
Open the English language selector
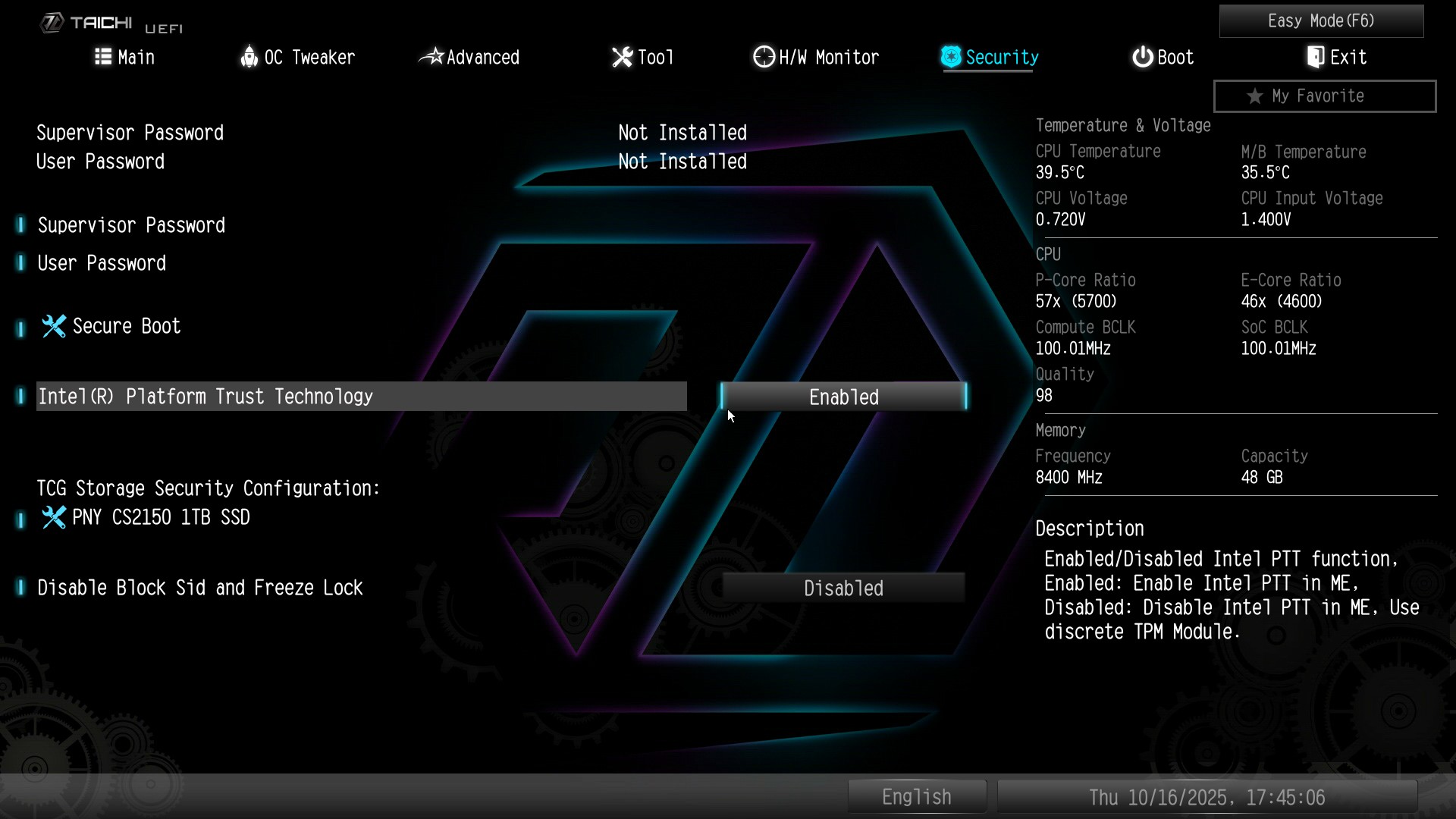(x=916, y=797)
